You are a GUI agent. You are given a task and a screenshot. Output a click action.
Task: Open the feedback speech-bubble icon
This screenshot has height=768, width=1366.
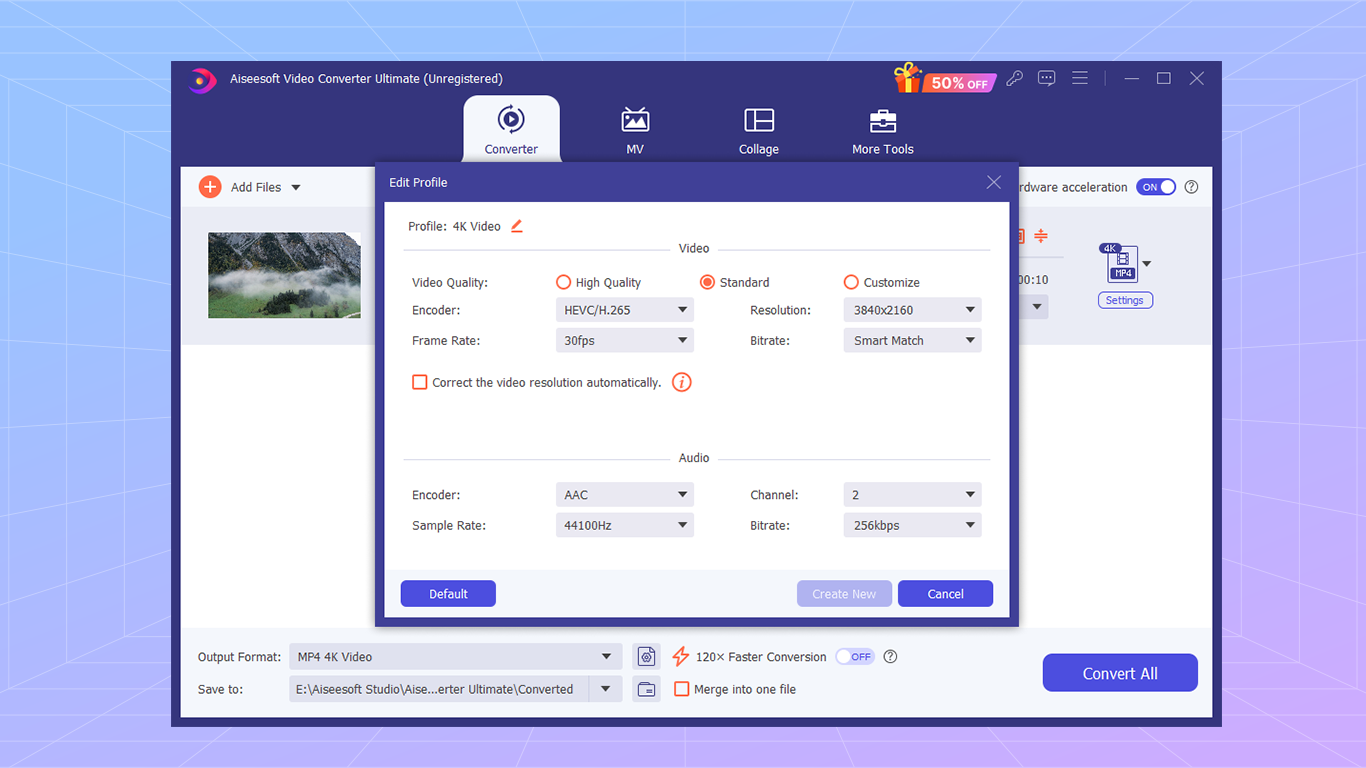[1046, 77]
